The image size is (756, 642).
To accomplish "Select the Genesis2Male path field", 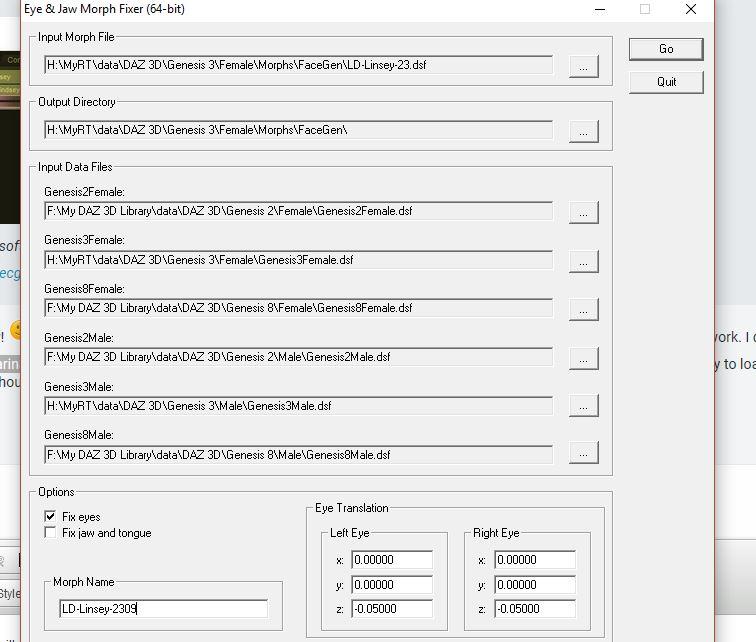I will 298,357.
